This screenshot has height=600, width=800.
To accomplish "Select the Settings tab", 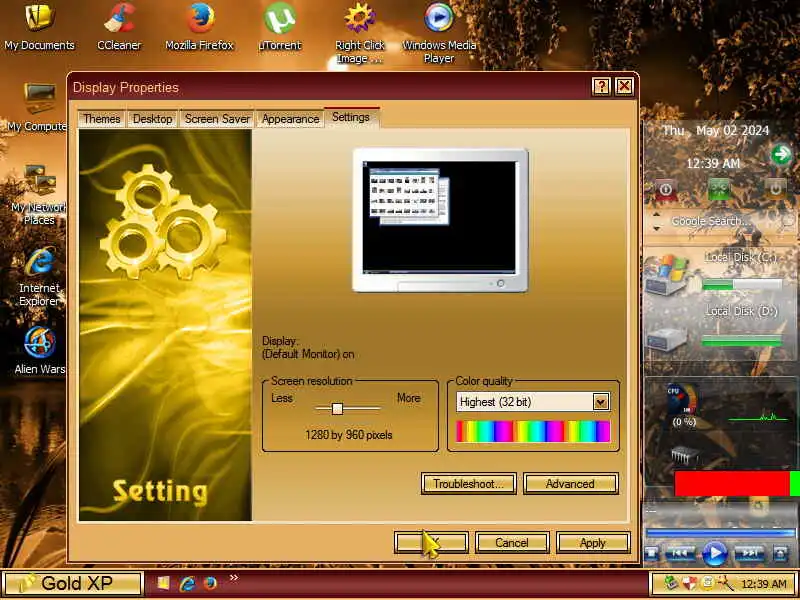I will 351,117.
